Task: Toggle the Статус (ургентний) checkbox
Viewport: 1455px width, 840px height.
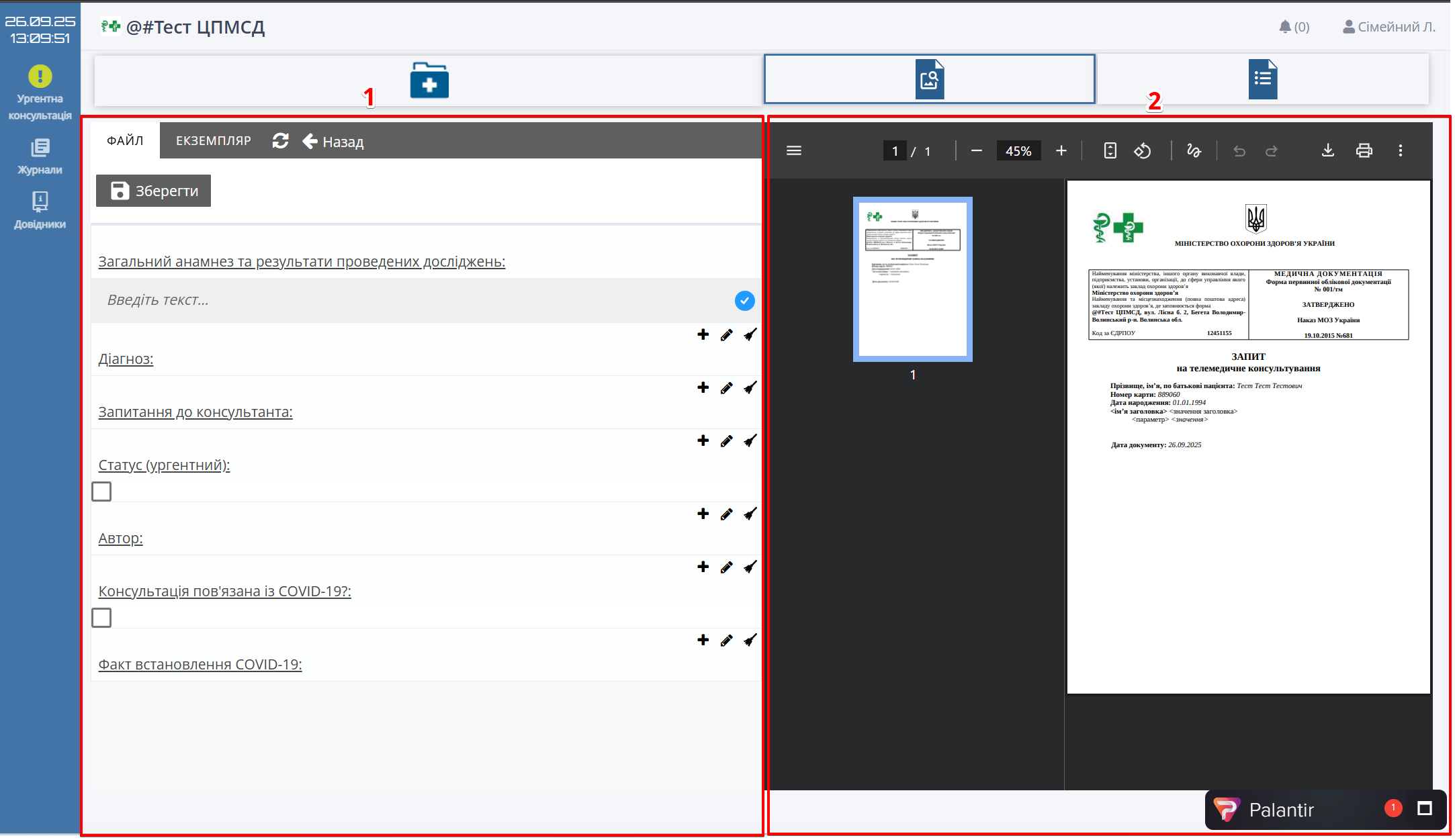Action: click(x=101, y=492)
